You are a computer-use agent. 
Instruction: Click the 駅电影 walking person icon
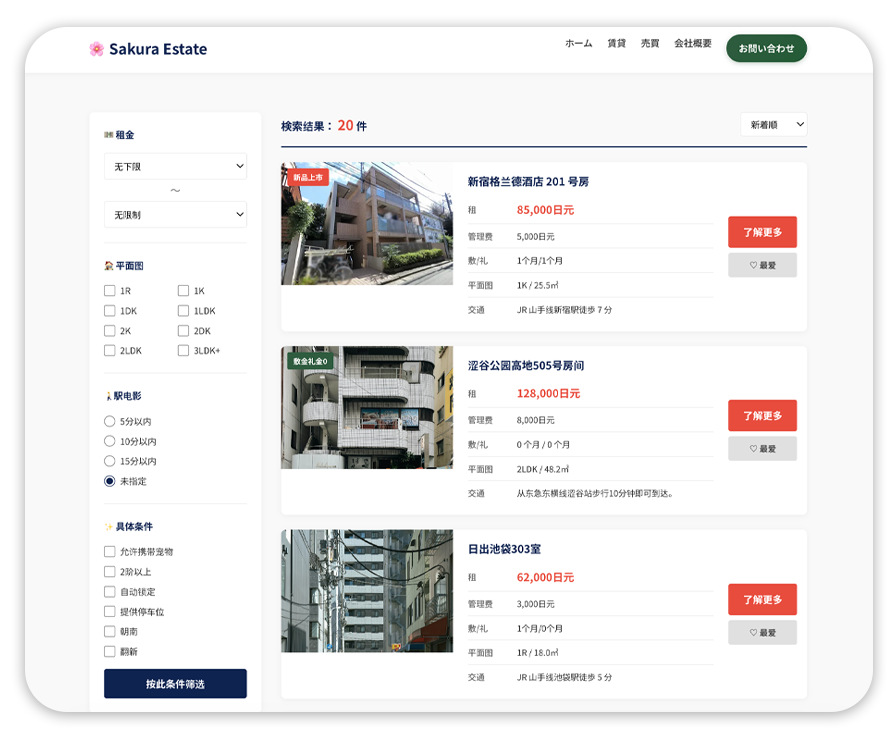(108, 397)
